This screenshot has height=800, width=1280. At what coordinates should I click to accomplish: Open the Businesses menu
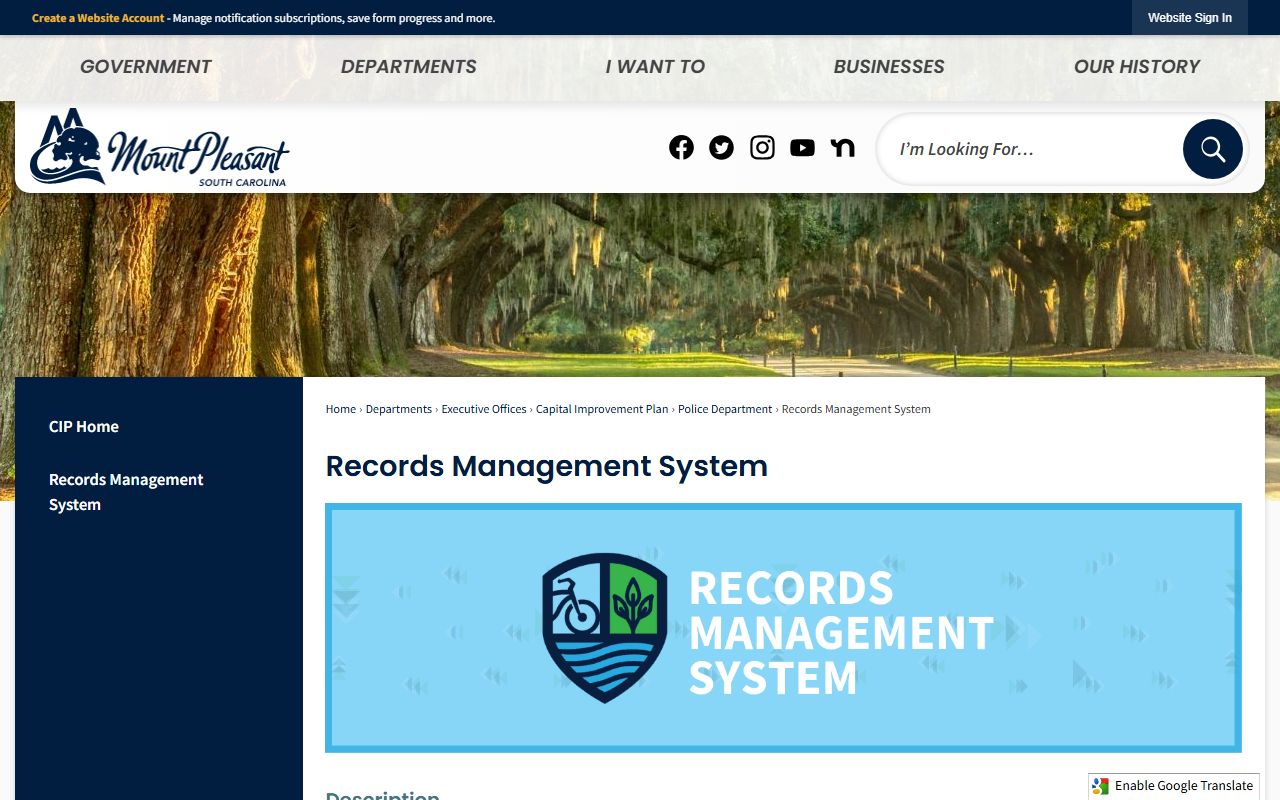click(x=889, y=67)
